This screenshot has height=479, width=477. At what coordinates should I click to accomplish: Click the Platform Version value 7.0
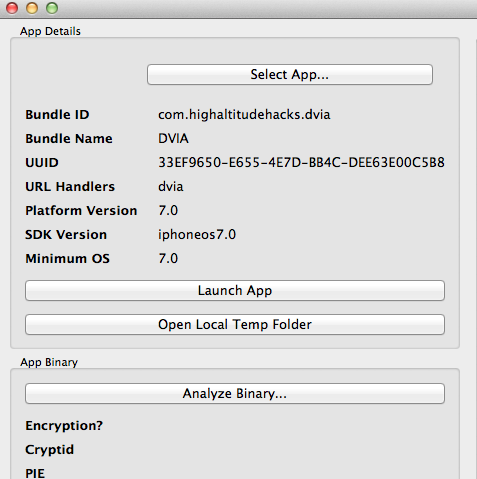point(168,211)
